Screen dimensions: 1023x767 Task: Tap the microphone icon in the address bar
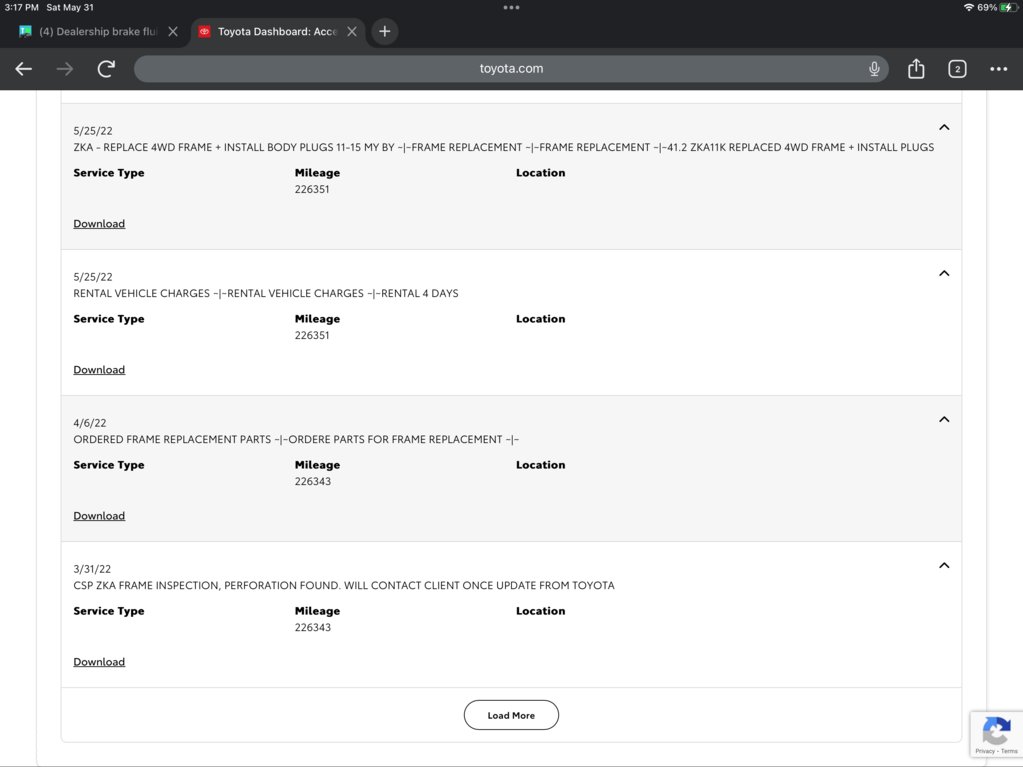click(874, 68)
